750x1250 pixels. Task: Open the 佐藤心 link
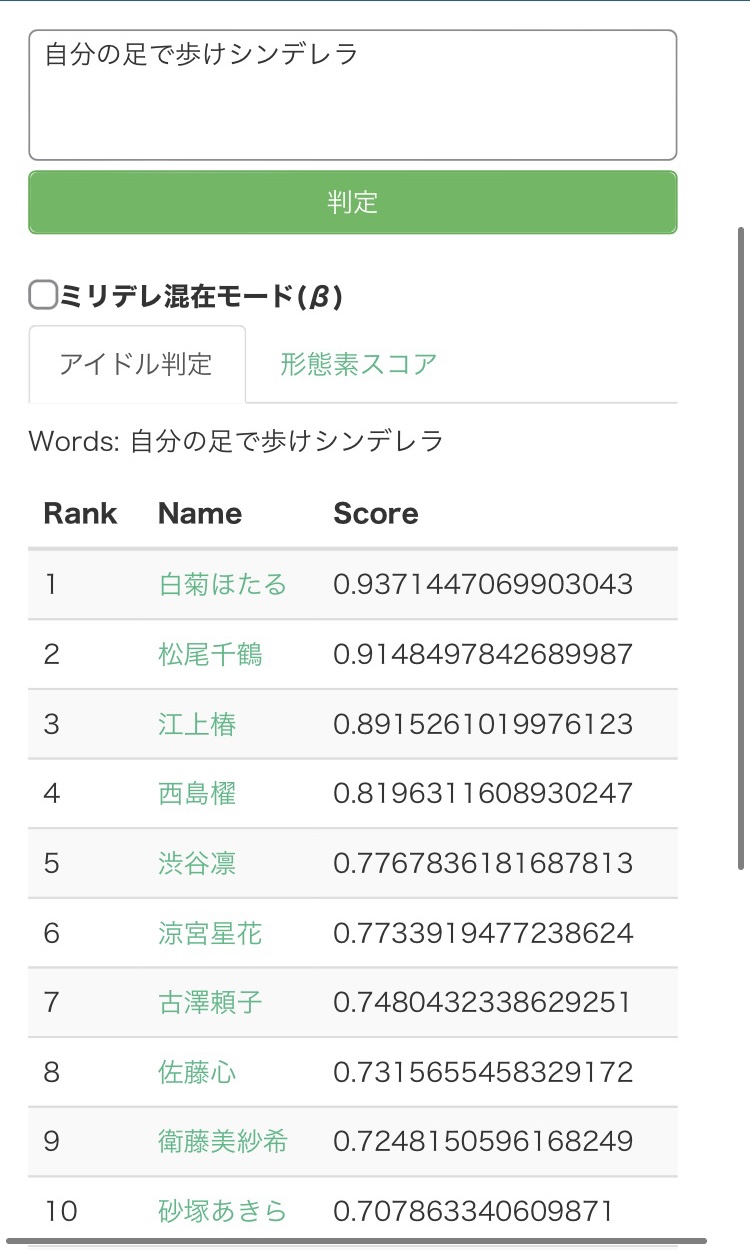[197, 1072]
